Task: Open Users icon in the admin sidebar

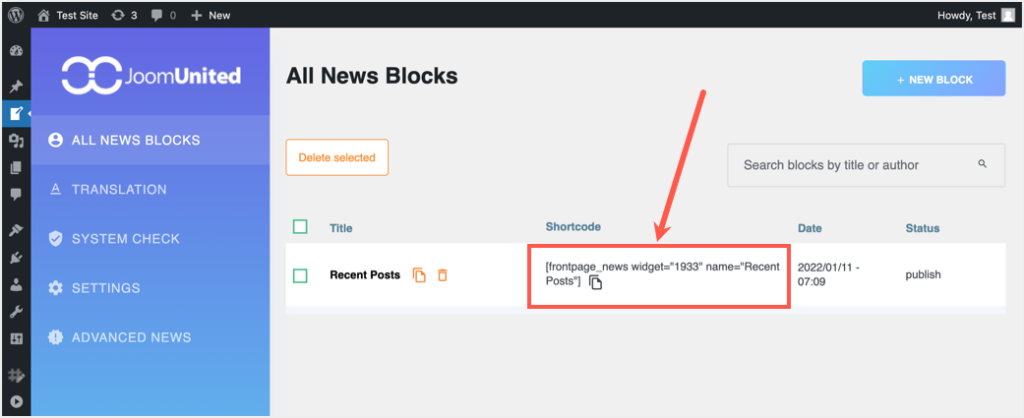Action: (x=16, y=284)
